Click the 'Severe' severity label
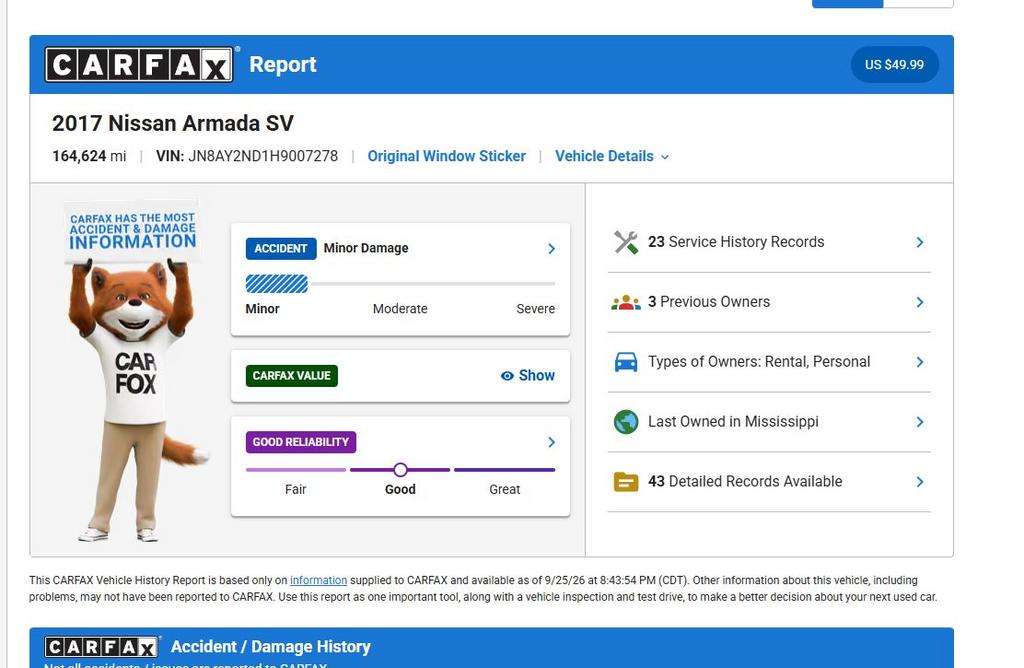 (536, 309)
